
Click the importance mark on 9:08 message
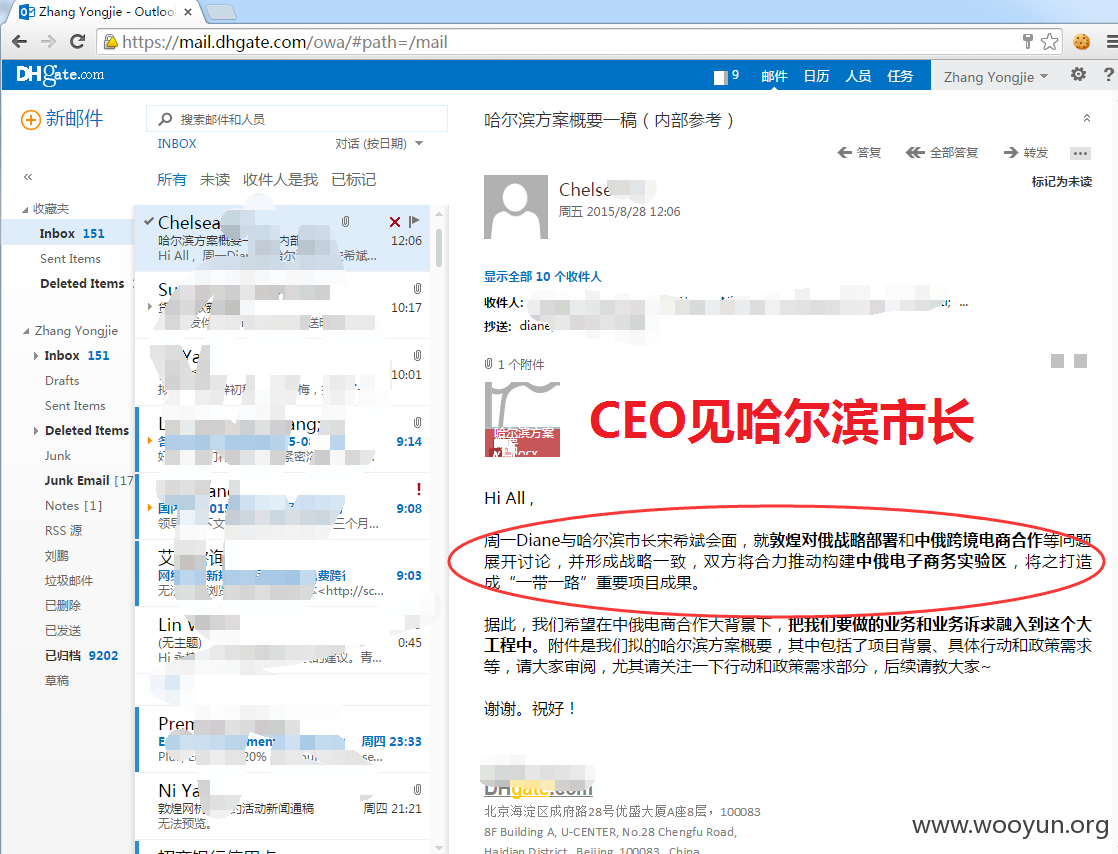pos(419,489)
